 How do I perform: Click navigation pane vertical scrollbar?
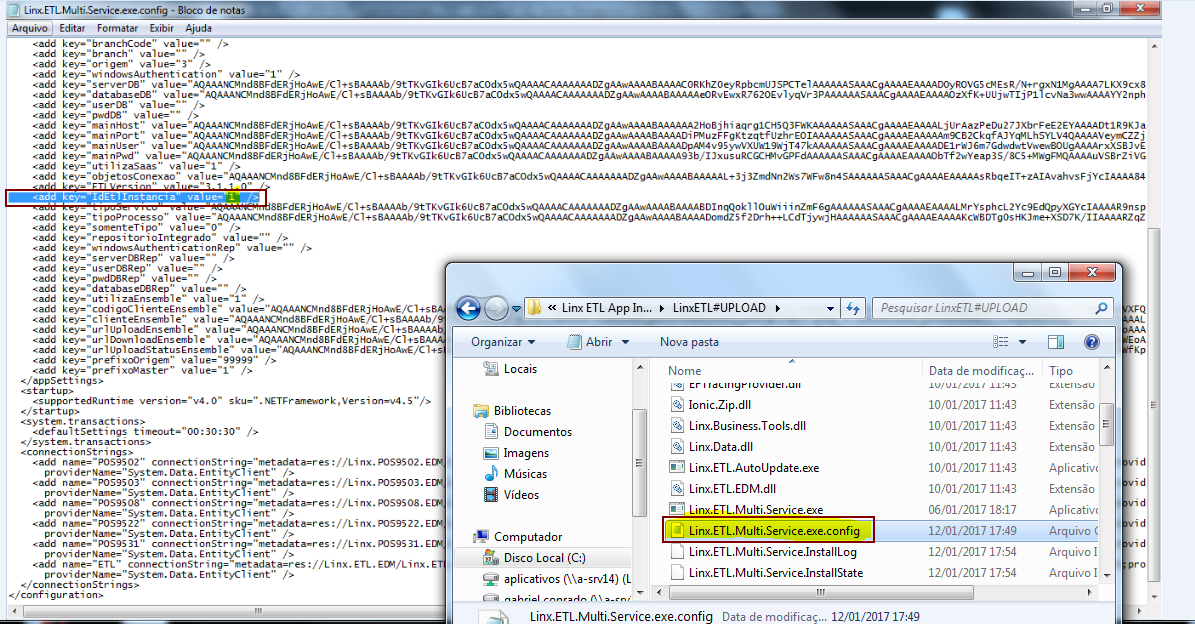639,462
